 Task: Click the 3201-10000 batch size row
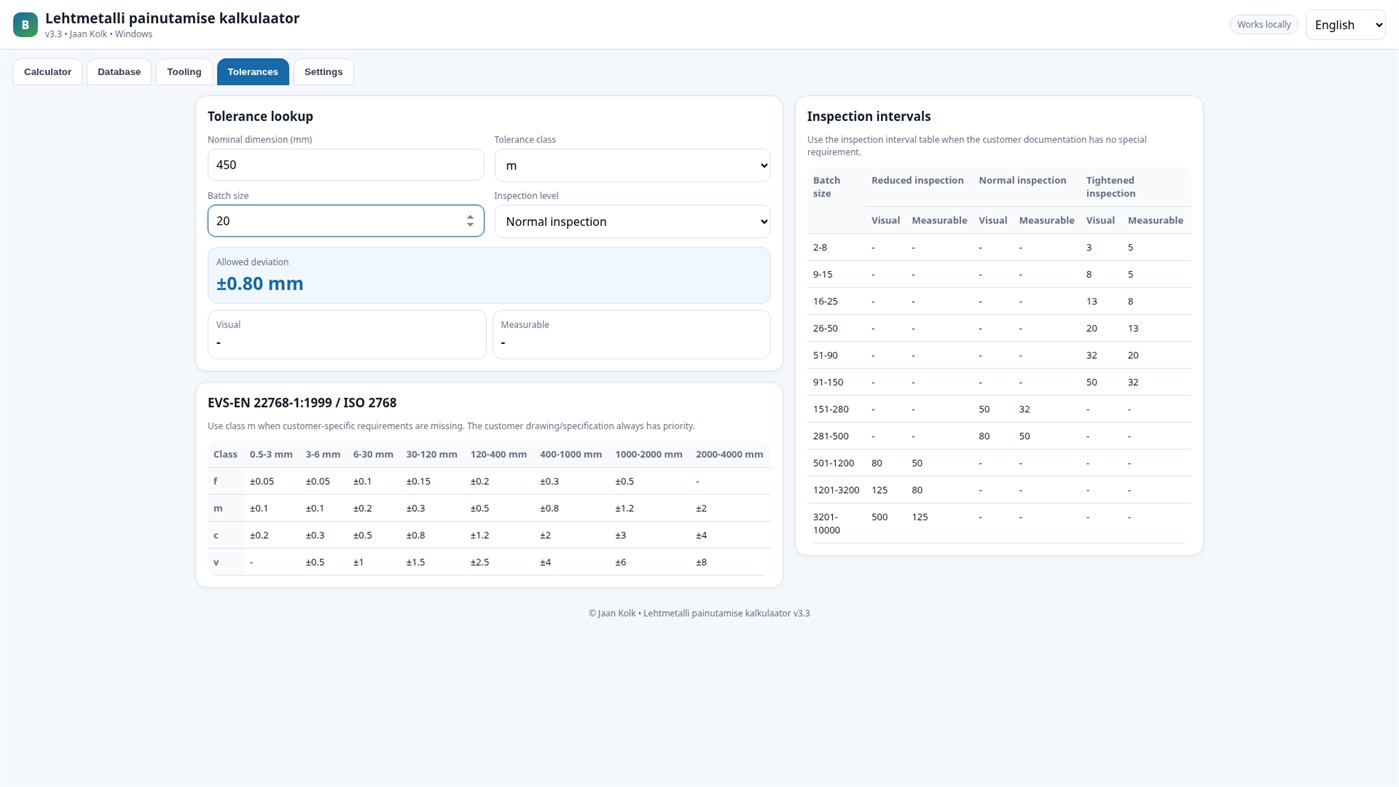pyautogui.click(x=999, y=523)
